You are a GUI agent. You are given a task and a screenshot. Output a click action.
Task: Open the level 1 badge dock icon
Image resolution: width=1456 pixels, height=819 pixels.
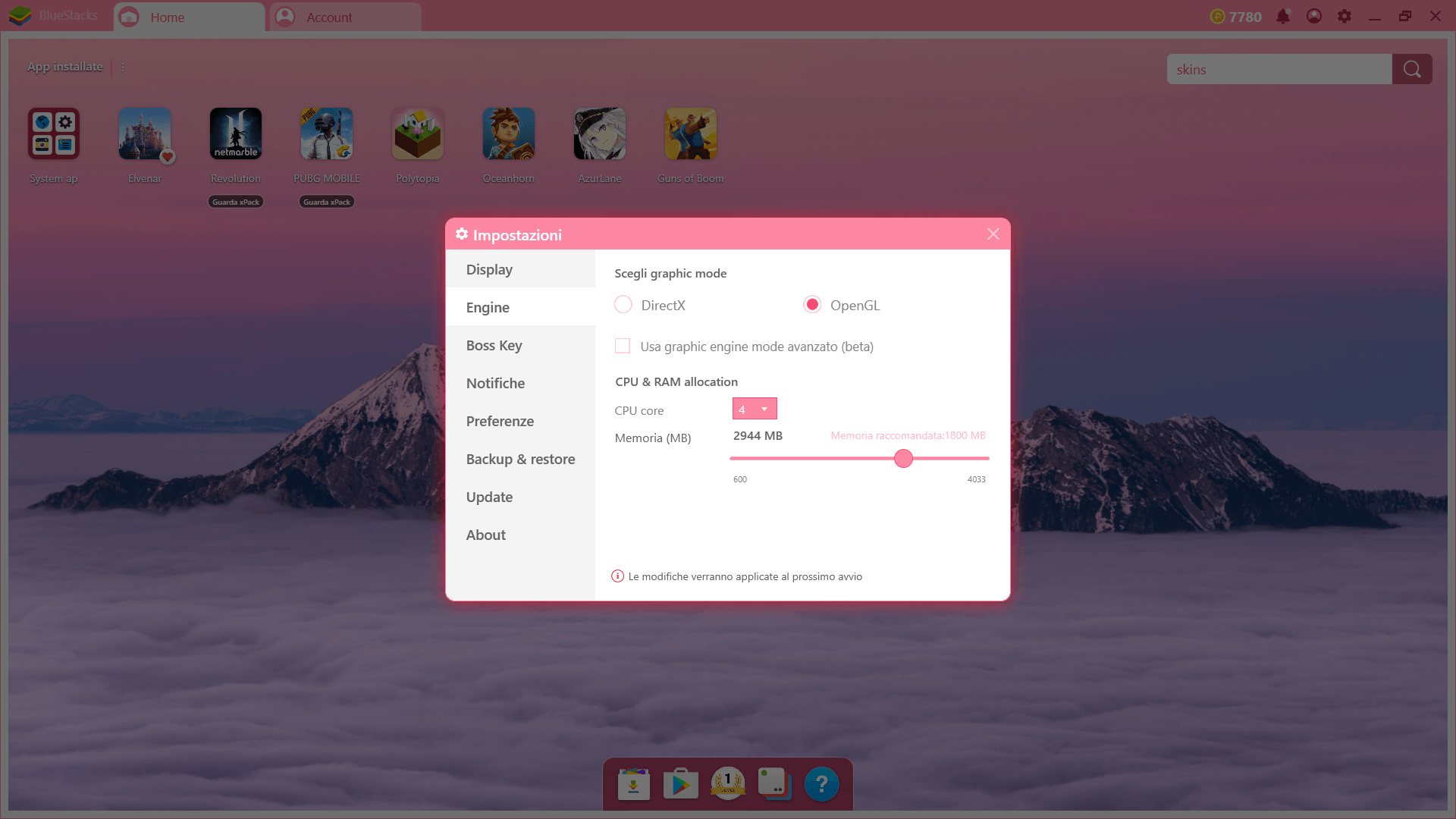[728, 784]
